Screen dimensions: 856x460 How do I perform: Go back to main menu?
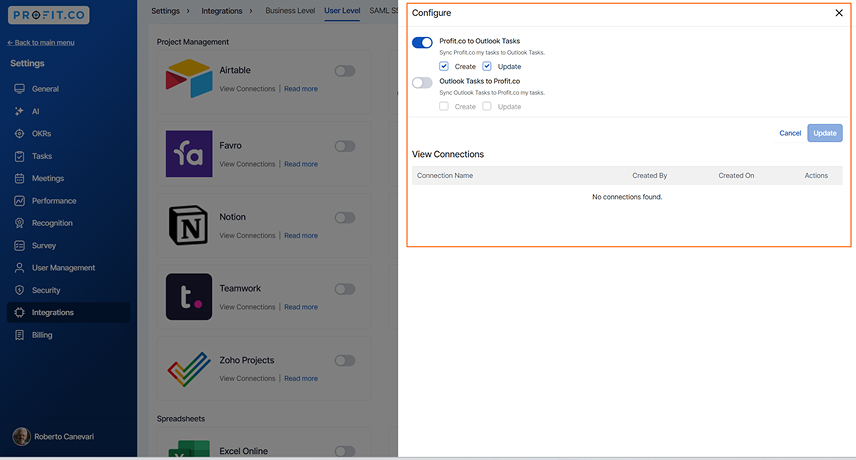(41, 43)
